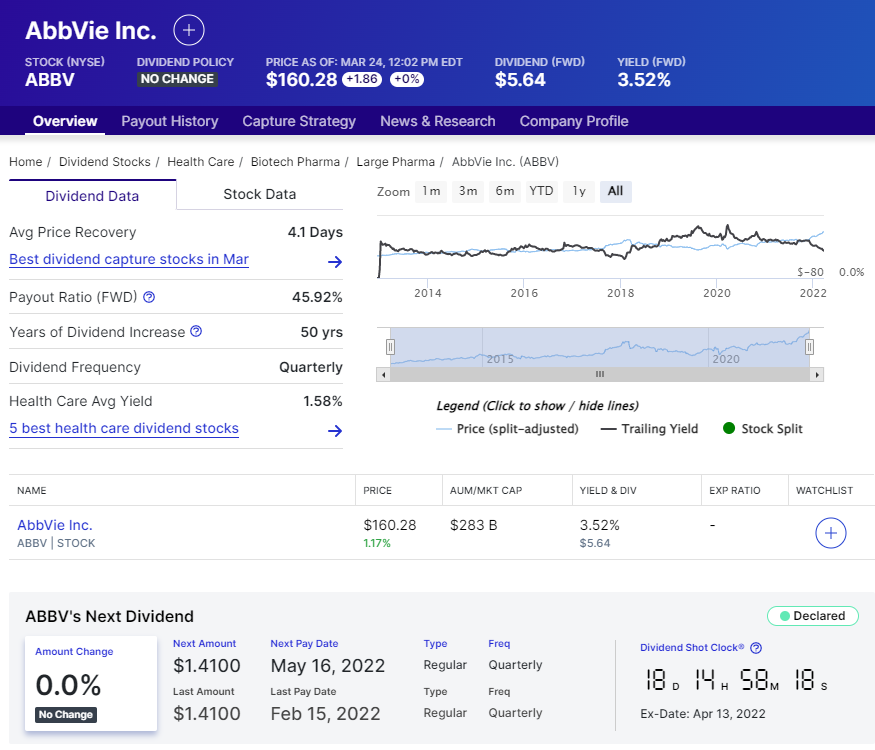This screenshot has width=875, height=750.
Task: Click the May 16, 2022 next pay date
Action: [x=328, y=666]
